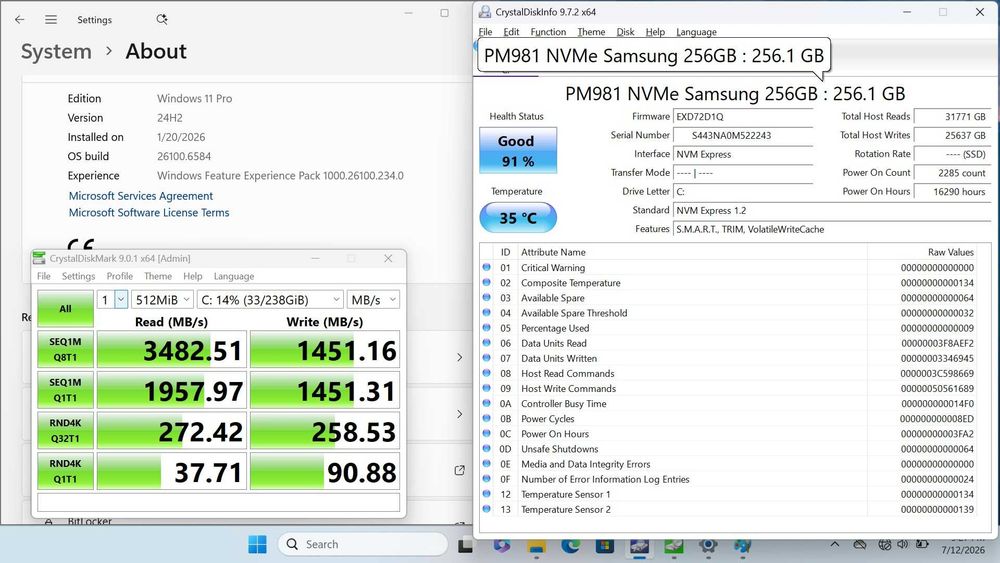Switch to CrystalDiskMark taskbar icon
This screenshot has height=563, width=1000.
tap(673, 545)
